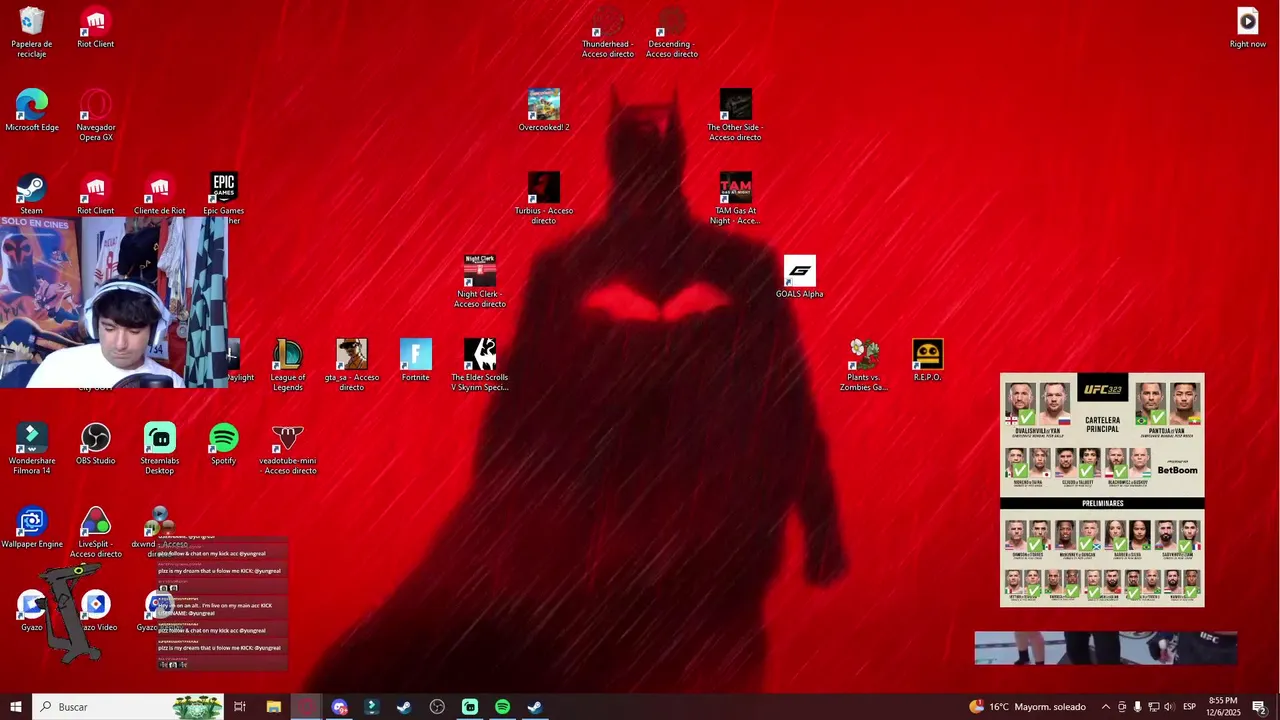Open the Cliente de Riot shortcut

[x=160, y=193]
